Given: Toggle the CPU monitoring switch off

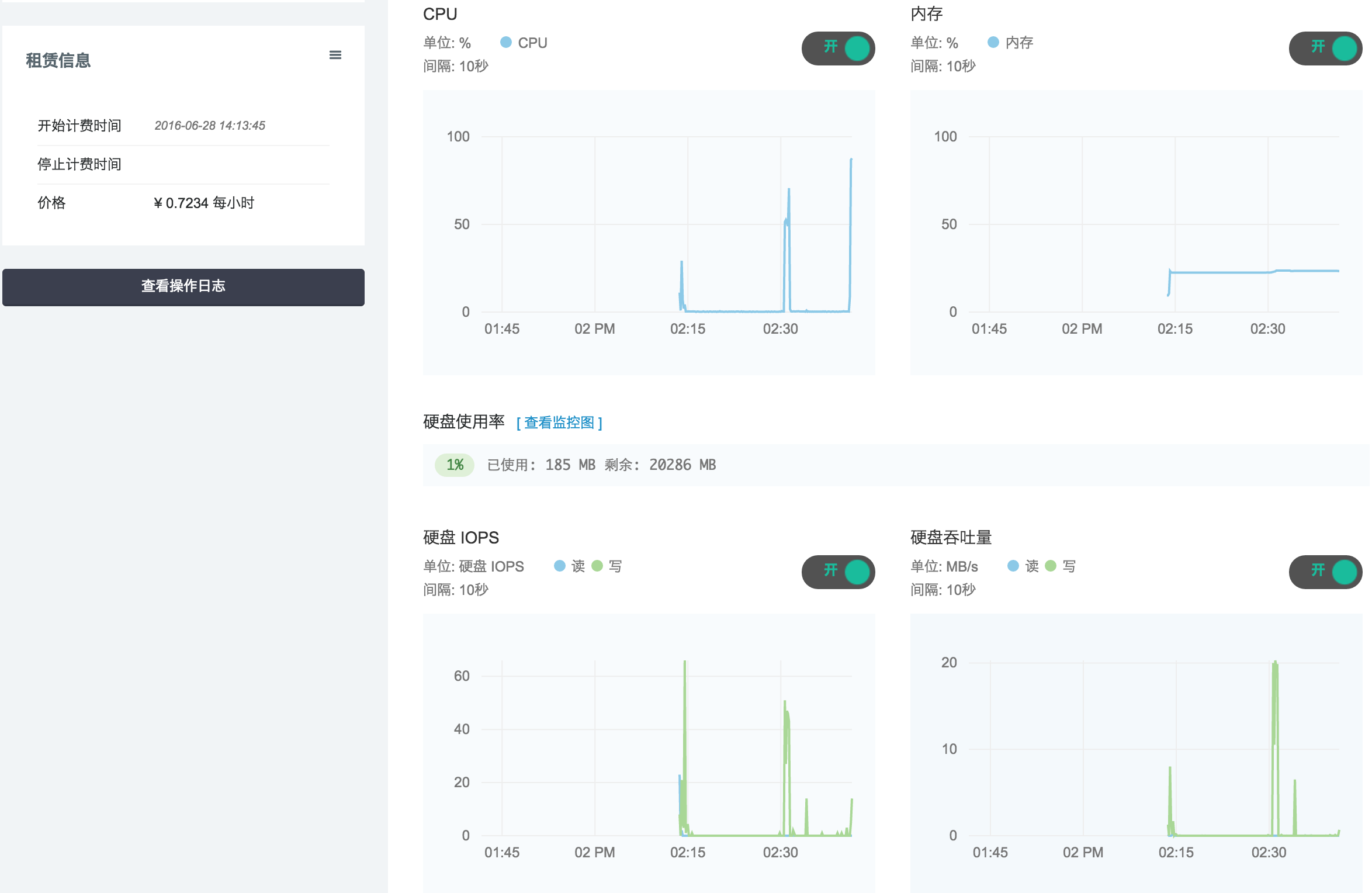Looking at the screenshot, I should coord(838,48).
